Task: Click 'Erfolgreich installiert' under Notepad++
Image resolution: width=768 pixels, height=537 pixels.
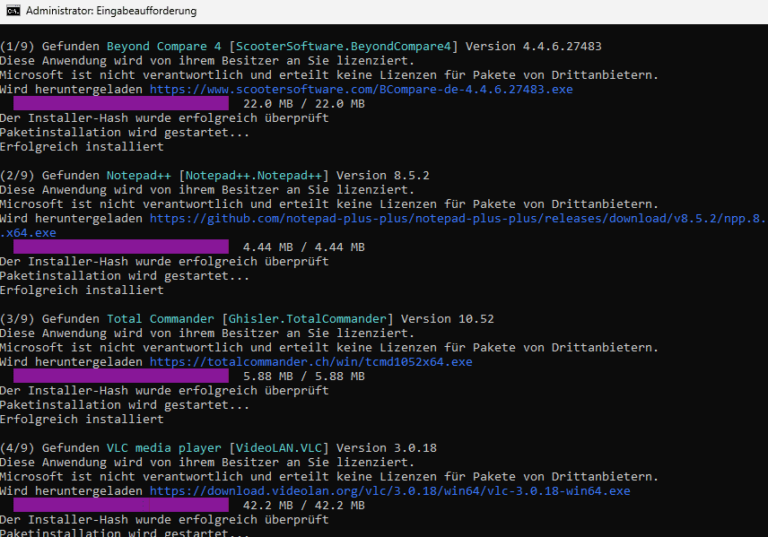Action: [x=82, y=290]
